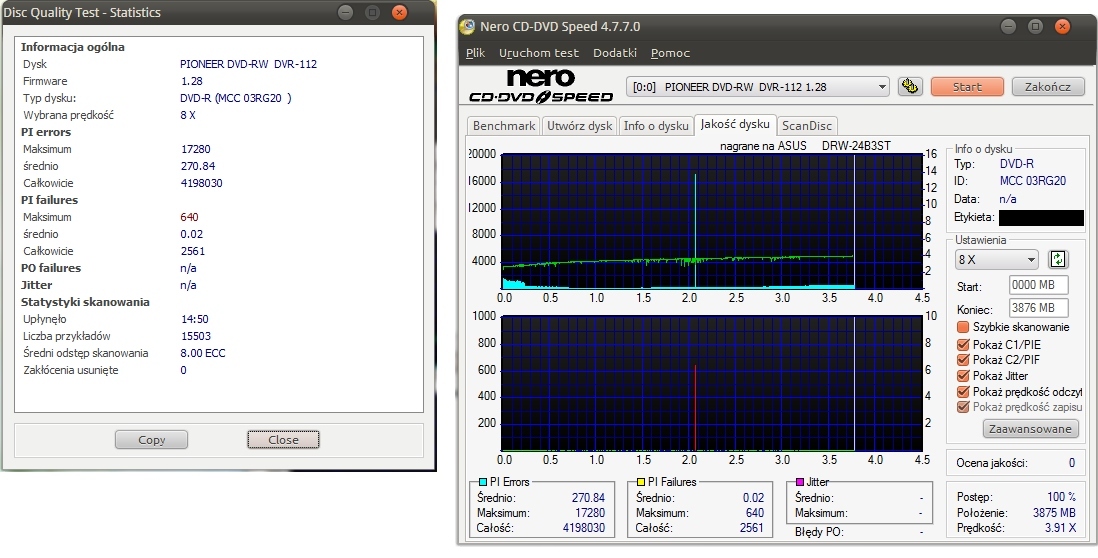Click Close in the Statistics window

point(283,440)
